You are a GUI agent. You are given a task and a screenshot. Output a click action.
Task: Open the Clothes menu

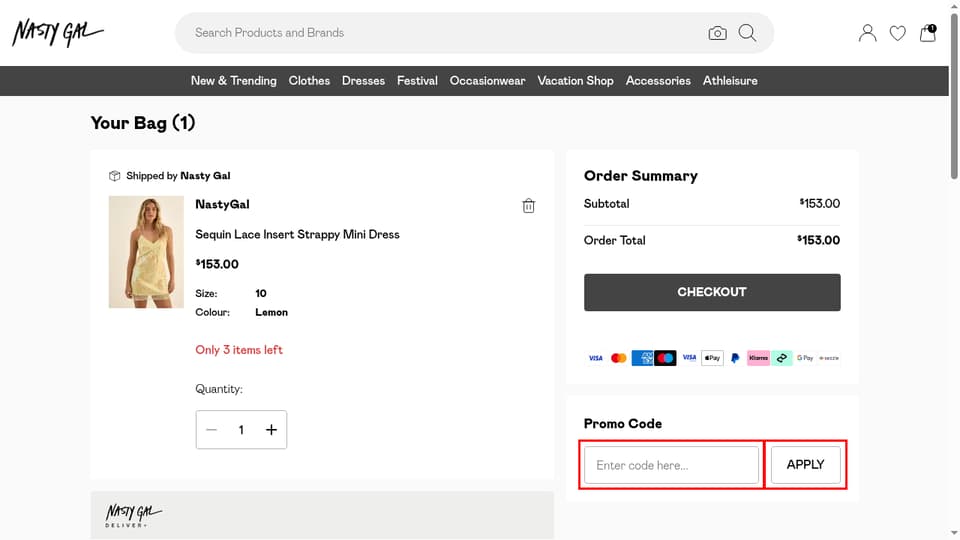[x=309, y=81]
